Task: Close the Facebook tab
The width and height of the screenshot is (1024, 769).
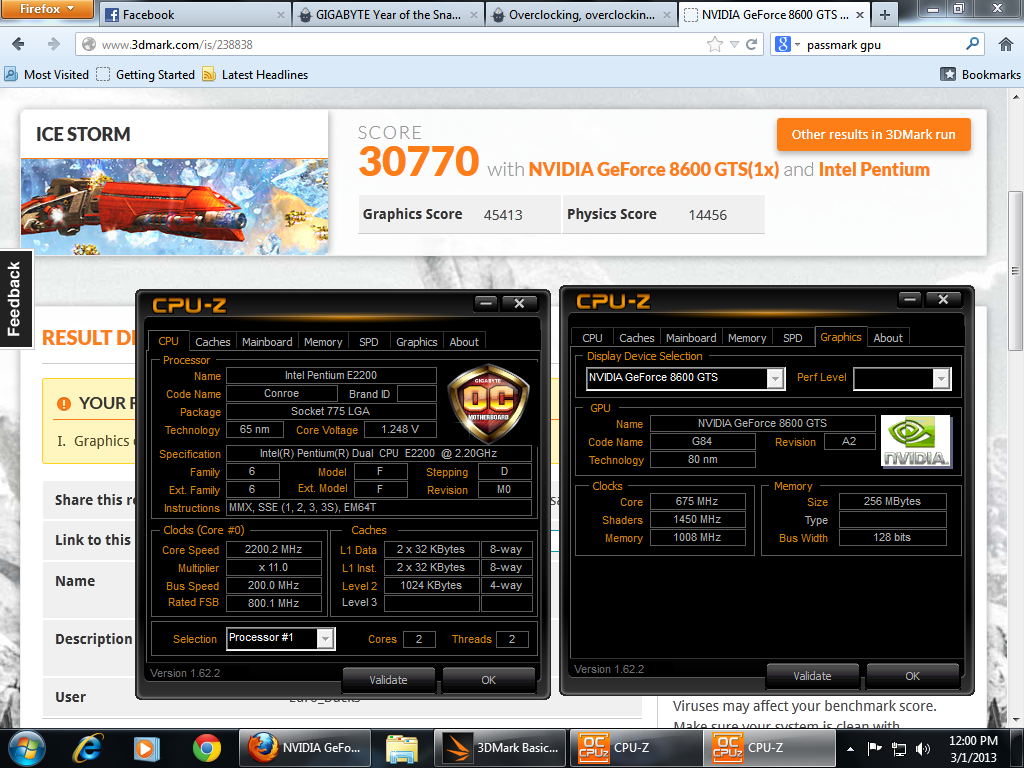Action: [280, 15]
